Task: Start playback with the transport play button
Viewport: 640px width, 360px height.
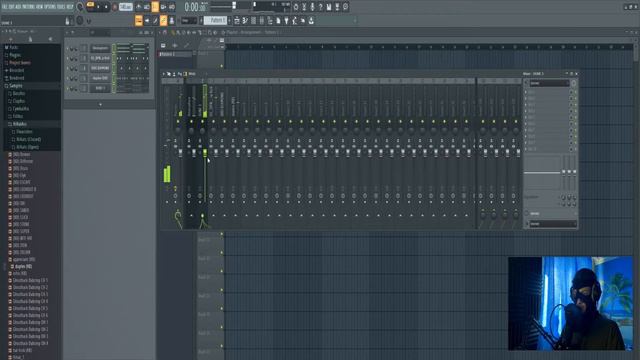Action: coord(98,7)
